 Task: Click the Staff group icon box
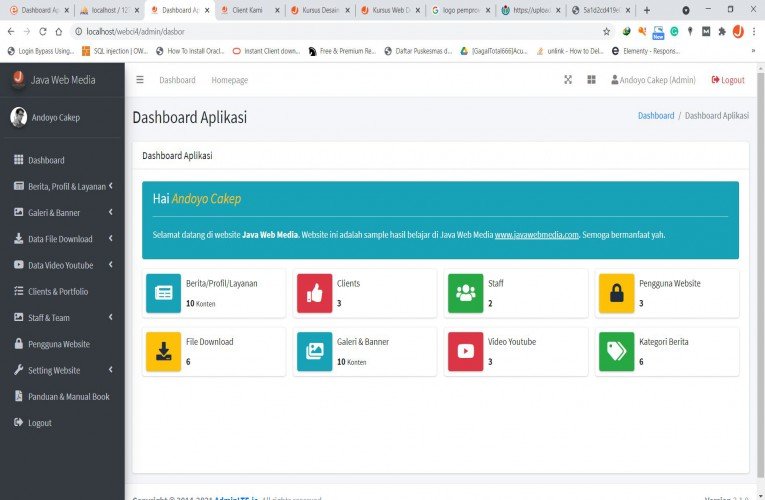(465, 293)
